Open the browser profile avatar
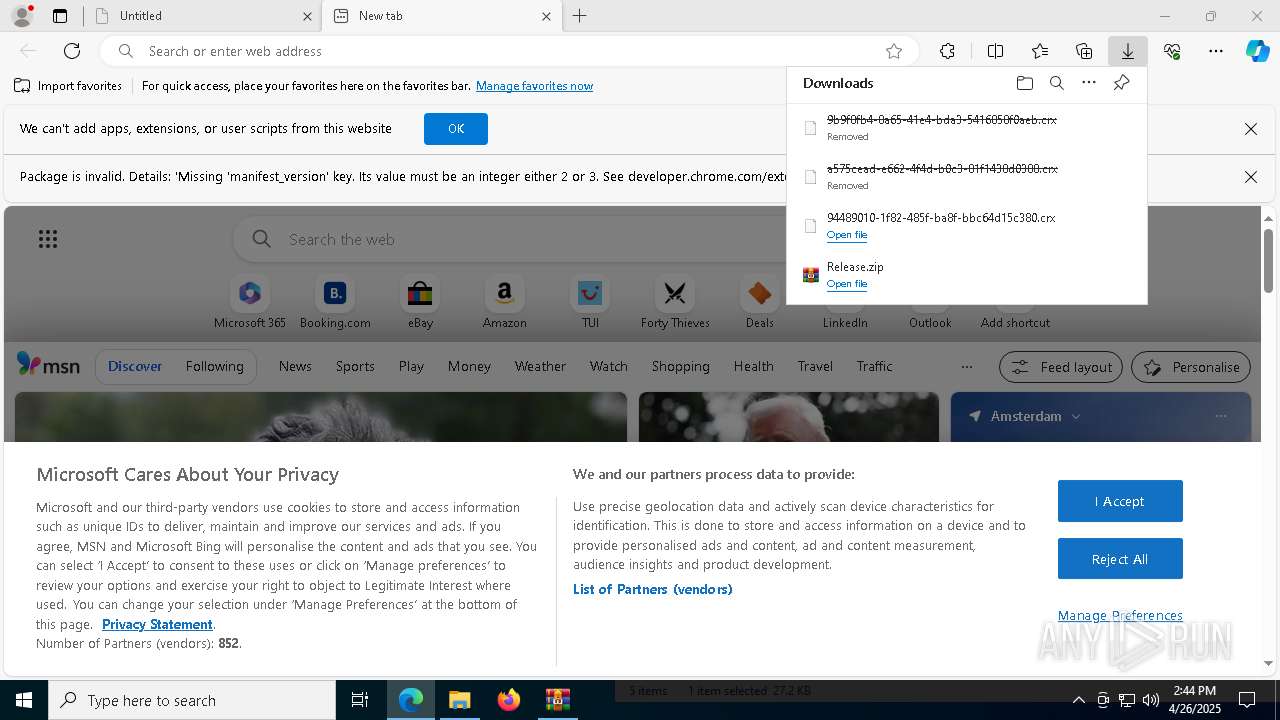The height and width of the screenshot is (720, 1280). (21, 16)
